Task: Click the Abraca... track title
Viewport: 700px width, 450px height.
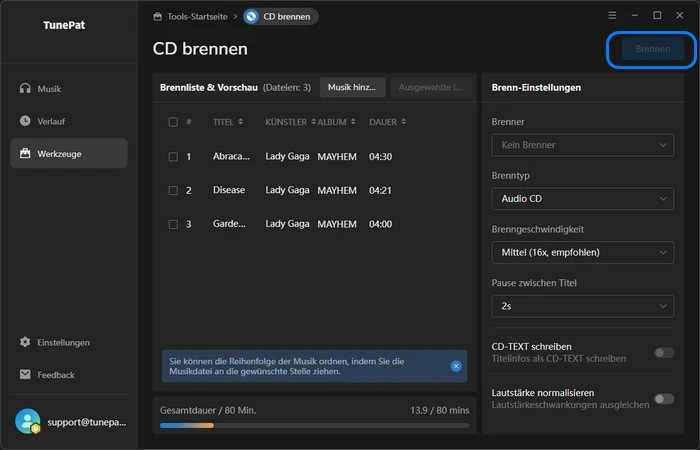Action: pyautogui.click(x=231, y=156)
